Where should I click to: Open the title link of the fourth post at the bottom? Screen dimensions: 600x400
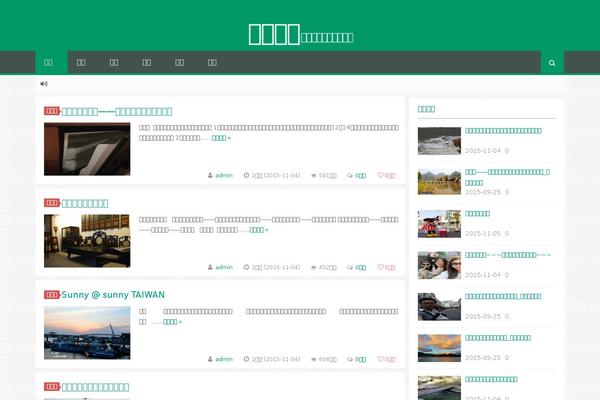pos(95,387)
